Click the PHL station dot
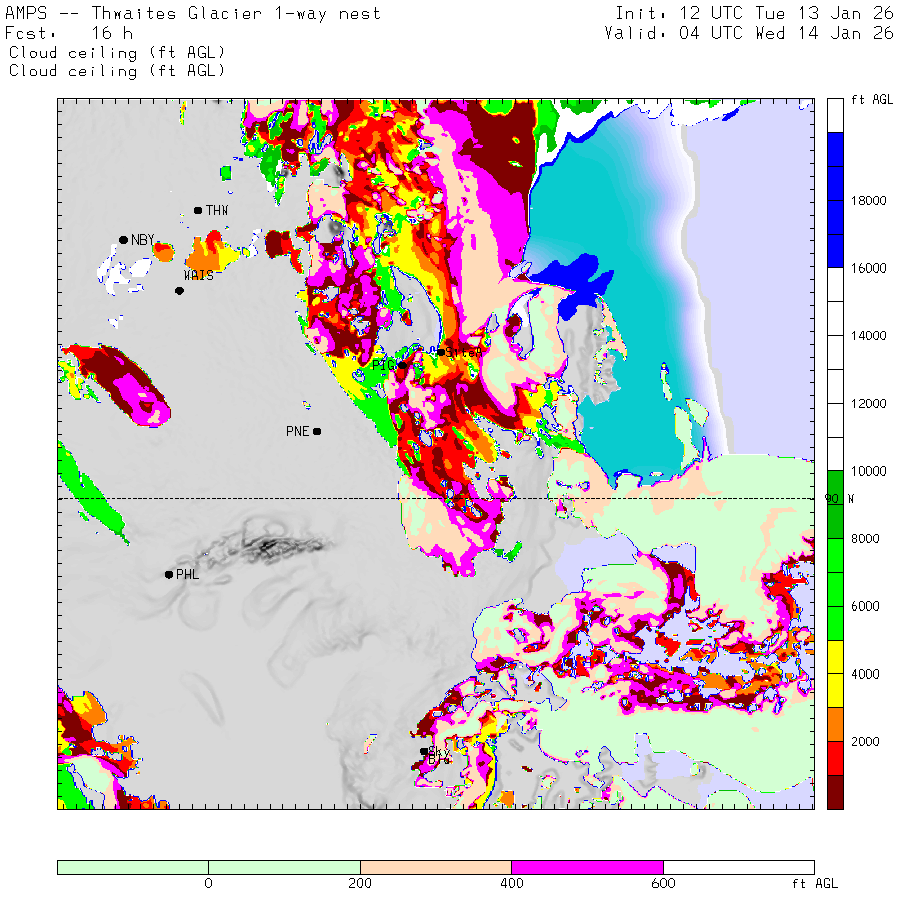Viewport: 900px width, 900px height. [169, 574]
